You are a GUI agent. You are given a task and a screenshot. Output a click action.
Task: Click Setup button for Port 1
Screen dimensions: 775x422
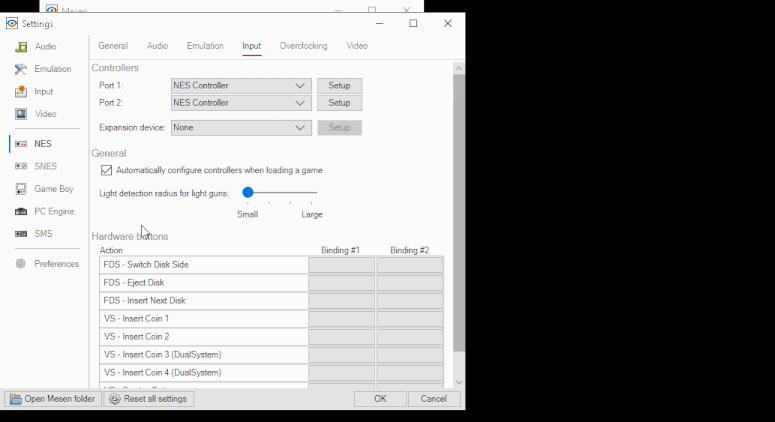coord(339,86)
